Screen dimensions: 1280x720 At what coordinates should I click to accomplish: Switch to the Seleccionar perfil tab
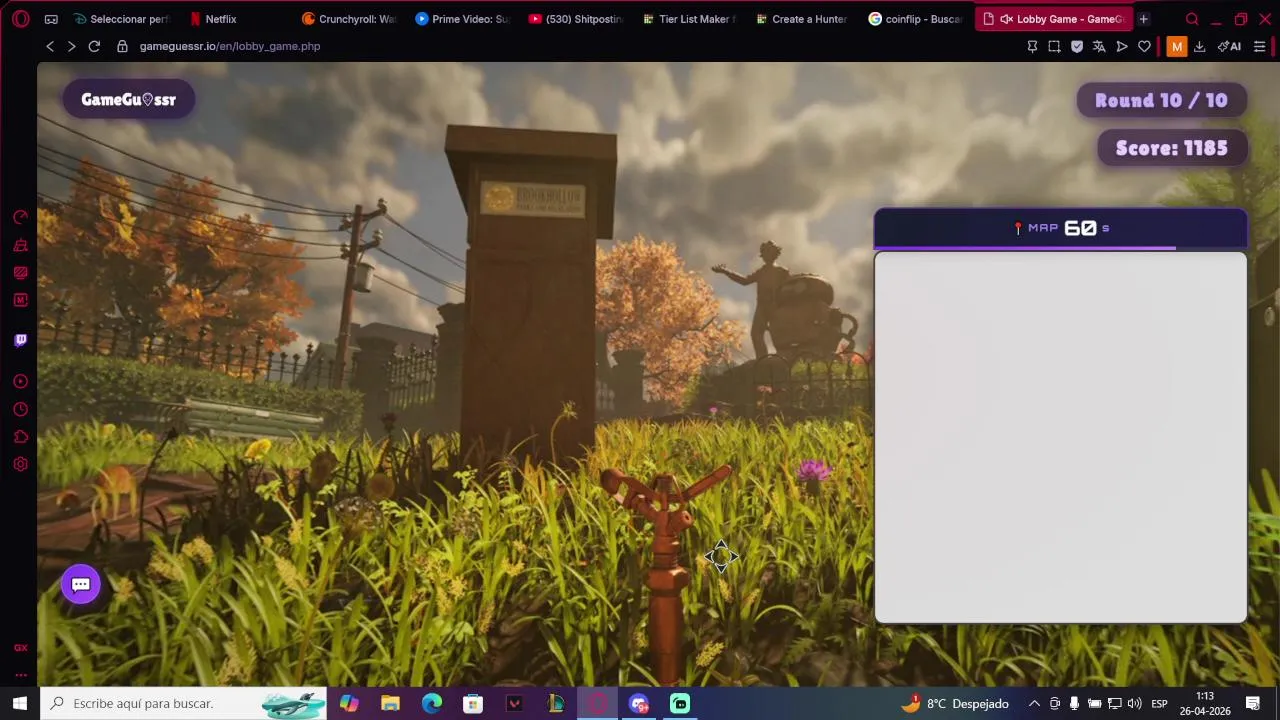122,19
